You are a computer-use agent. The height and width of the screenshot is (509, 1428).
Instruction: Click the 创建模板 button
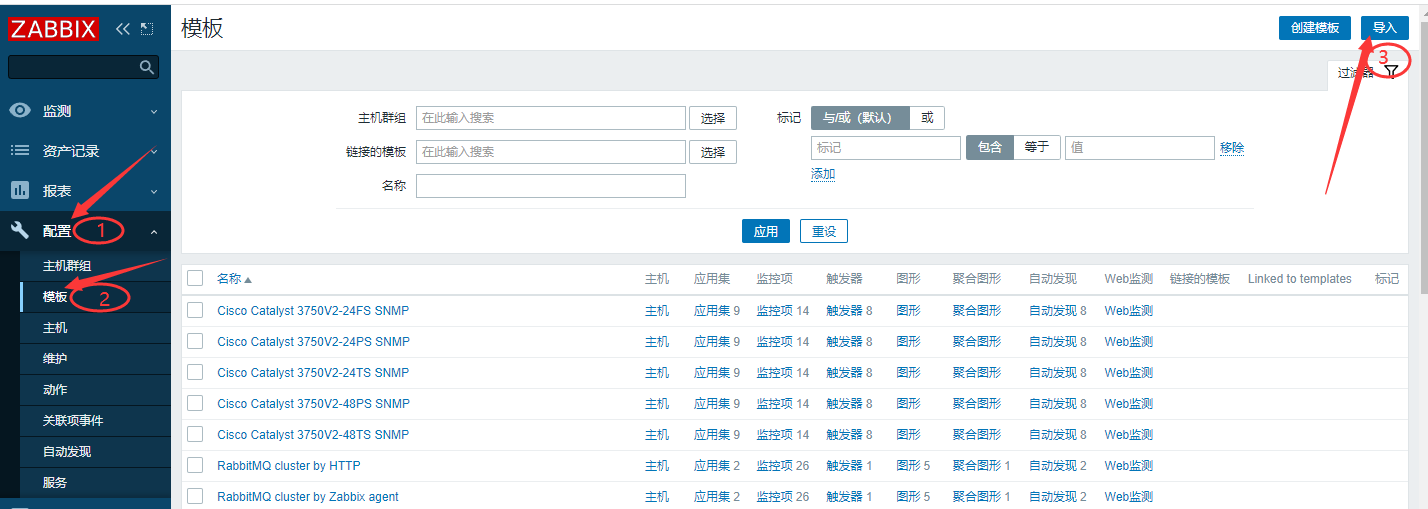[1315, 28]
